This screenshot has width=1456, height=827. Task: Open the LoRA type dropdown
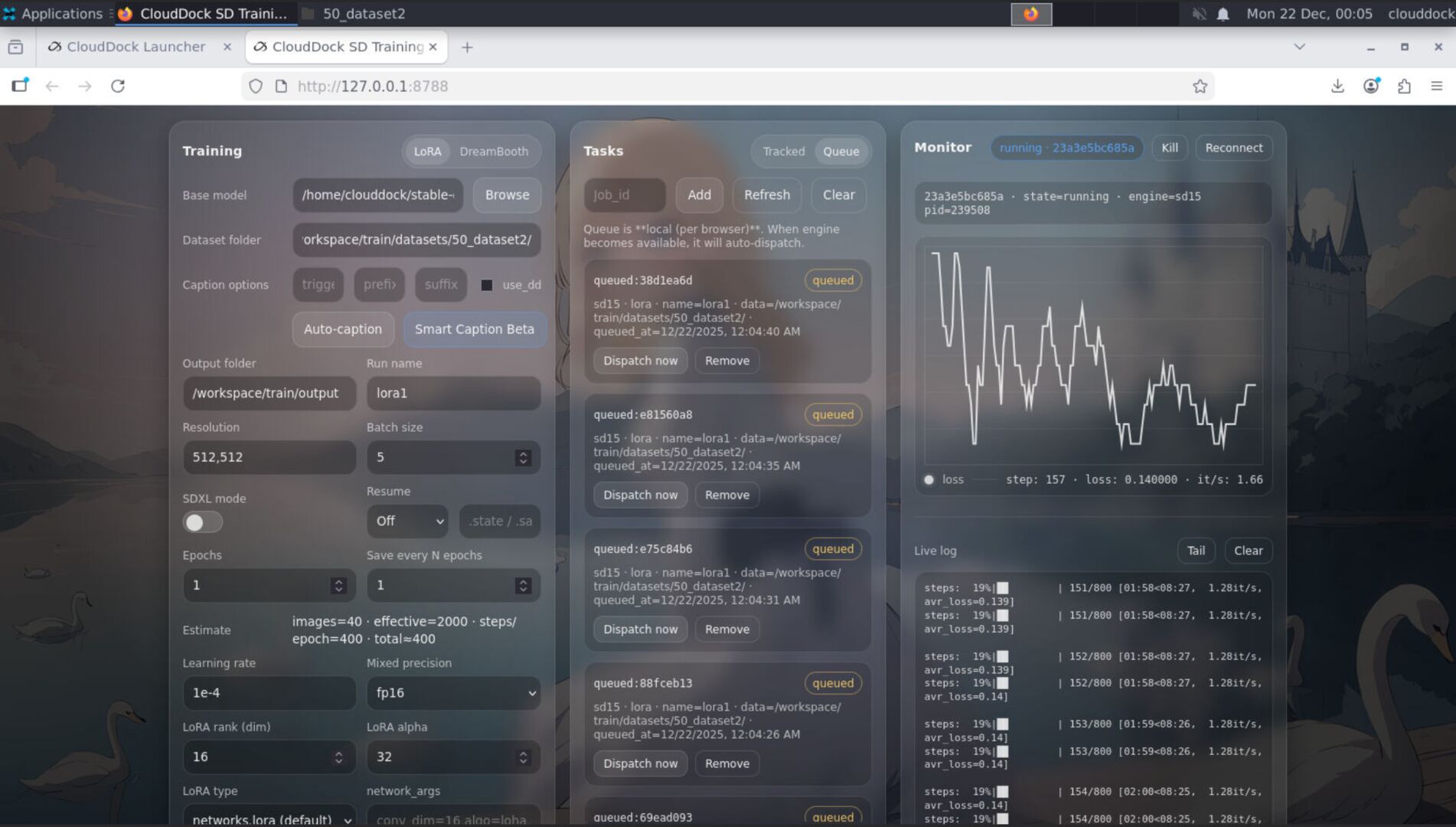(269, 818)
